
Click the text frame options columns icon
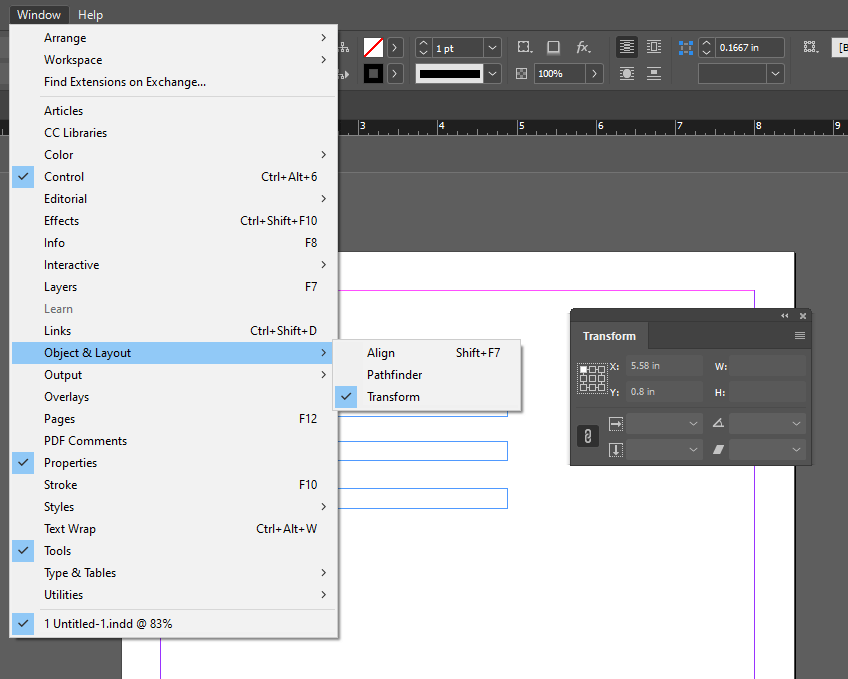pyautogui.click(x=653, y=46)
